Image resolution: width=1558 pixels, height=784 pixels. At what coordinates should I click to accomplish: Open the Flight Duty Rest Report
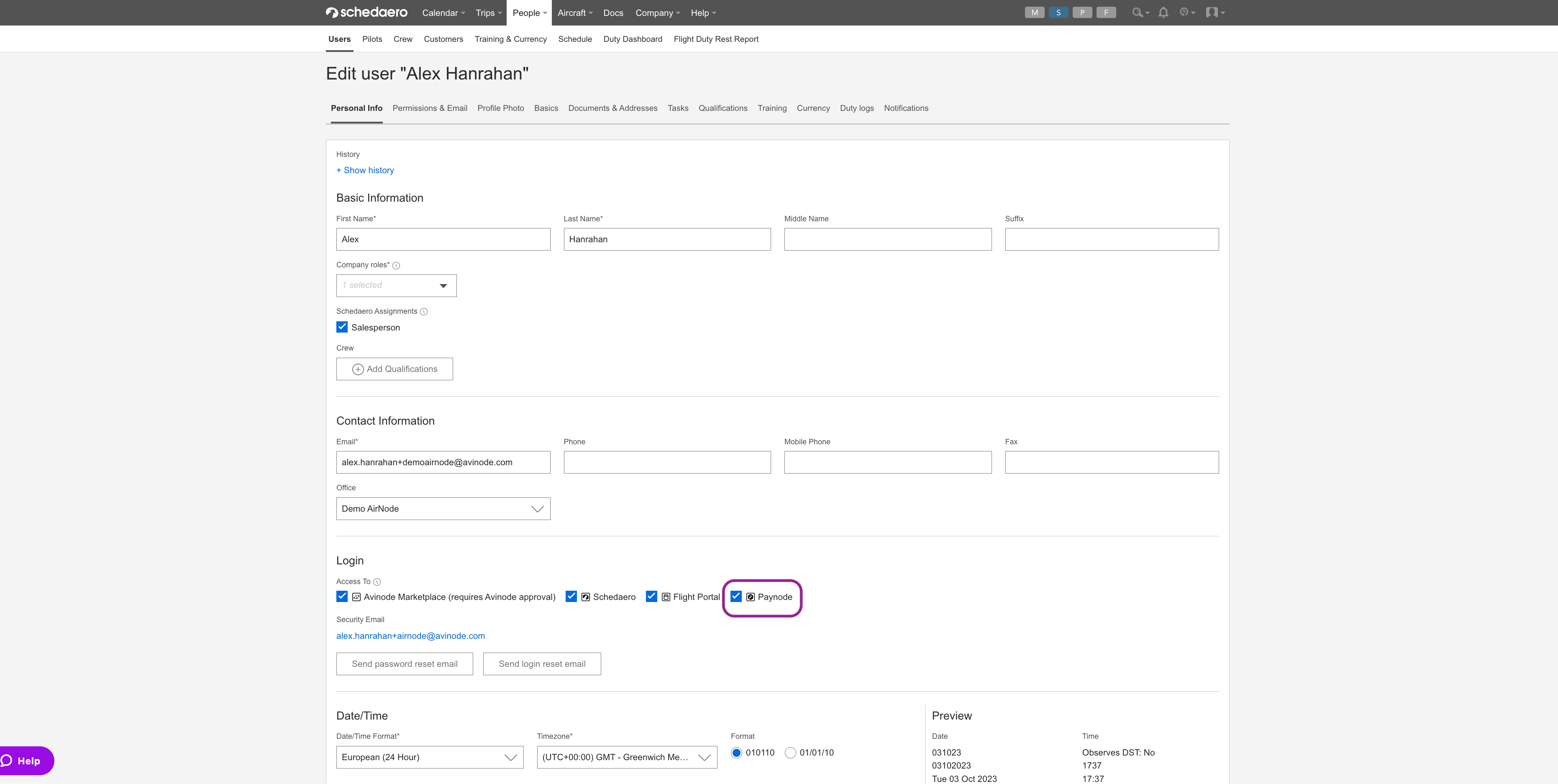716,39
